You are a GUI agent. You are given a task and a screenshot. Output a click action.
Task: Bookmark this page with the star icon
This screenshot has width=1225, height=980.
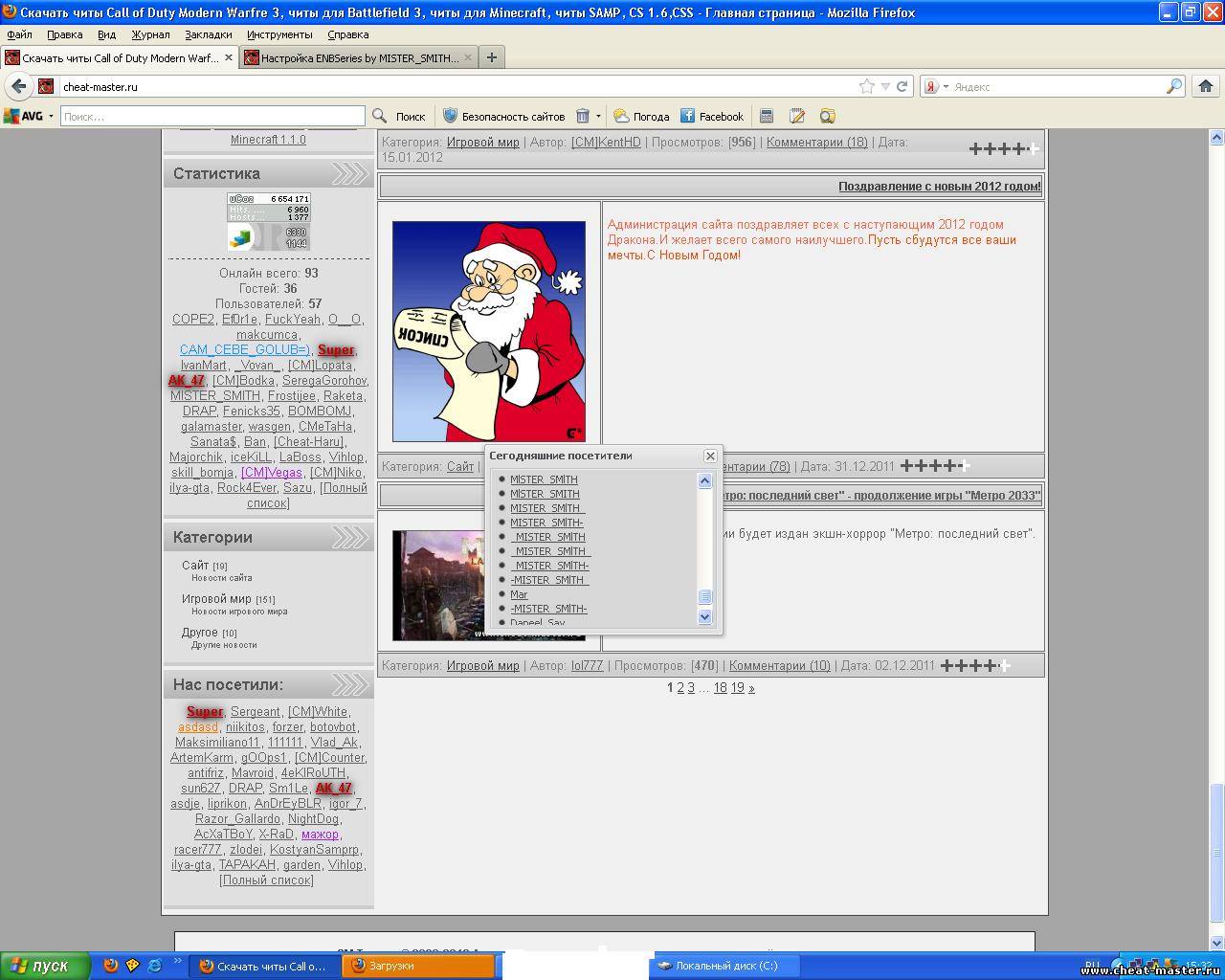[867, 86]
